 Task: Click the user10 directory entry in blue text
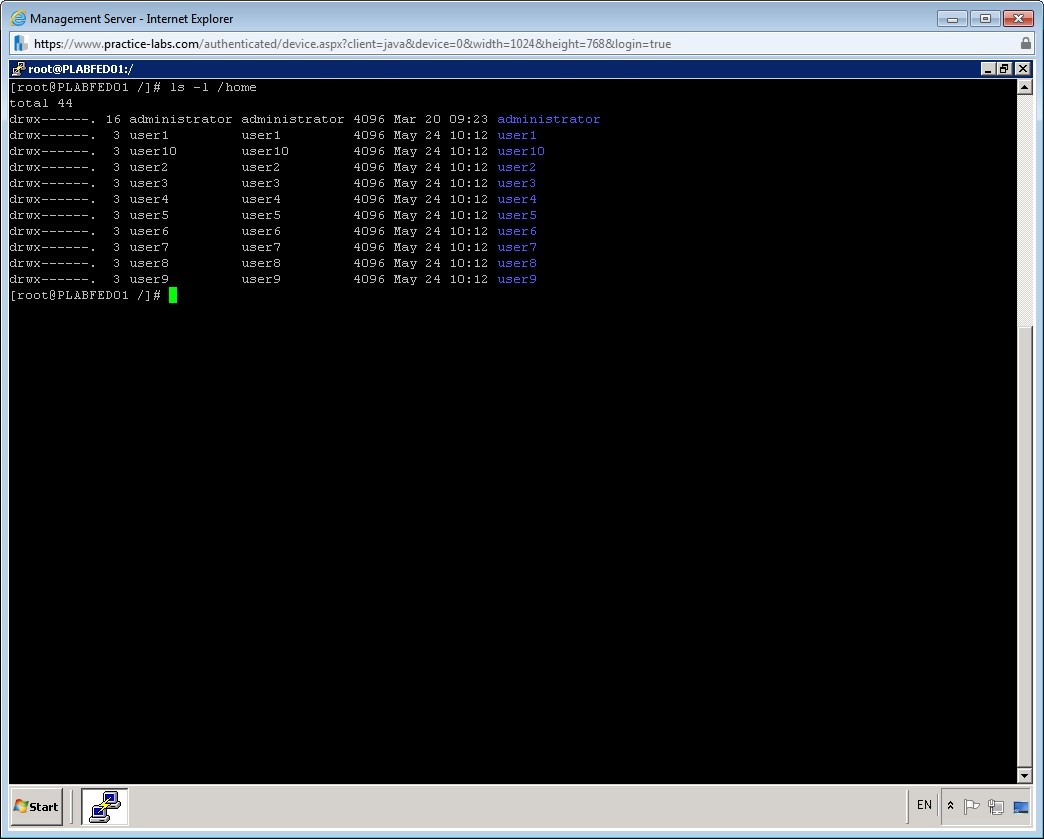click(x=520, y=151)
